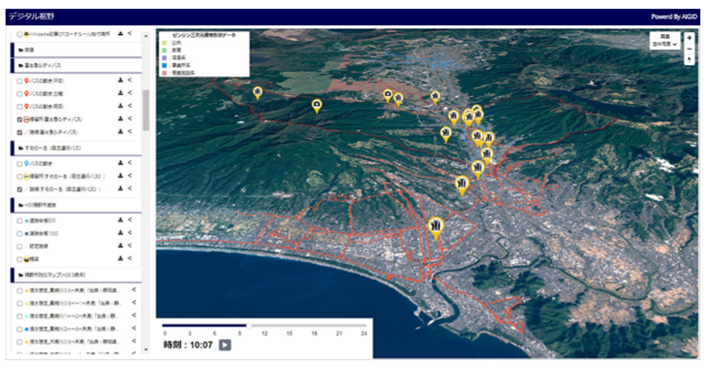This screenshot has height=369, width=708.
Task: Click the share icon on the first orange-dot flood layer
Action: tap(134, 290)
